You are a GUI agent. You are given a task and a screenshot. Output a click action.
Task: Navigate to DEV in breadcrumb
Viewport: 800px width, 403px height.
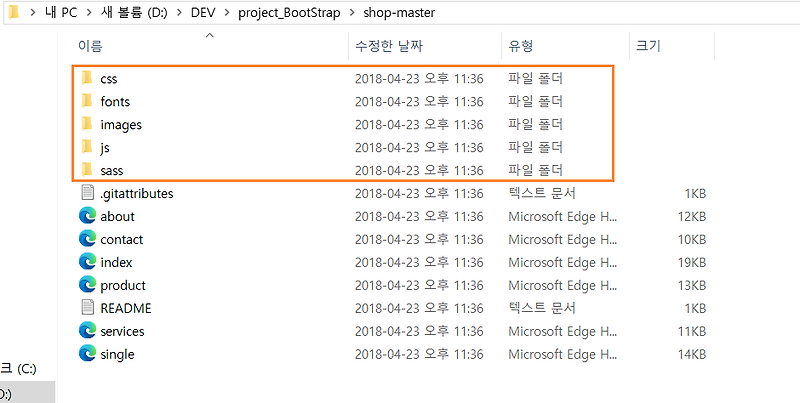coord(204,13)
